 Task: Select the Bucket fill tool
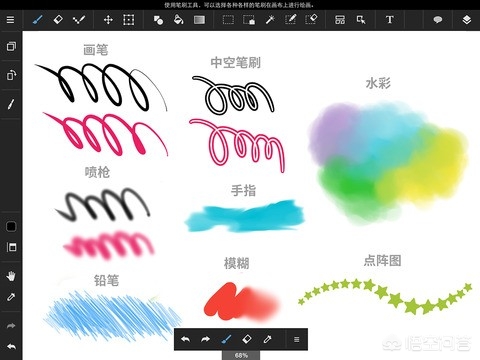[x=179, y=20]
